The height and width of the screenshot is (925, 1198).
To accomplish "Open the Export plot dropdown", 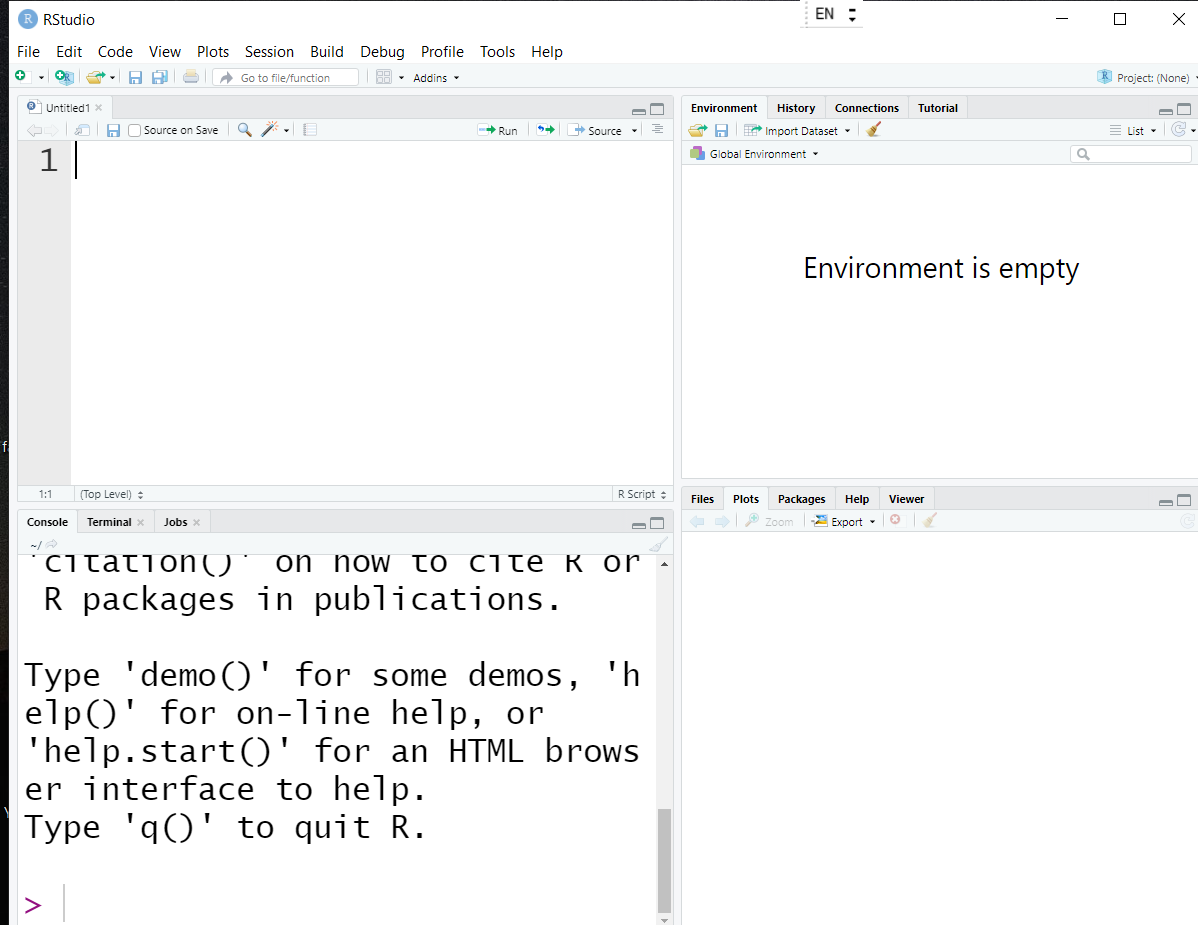I will click(x=843, y=521).
